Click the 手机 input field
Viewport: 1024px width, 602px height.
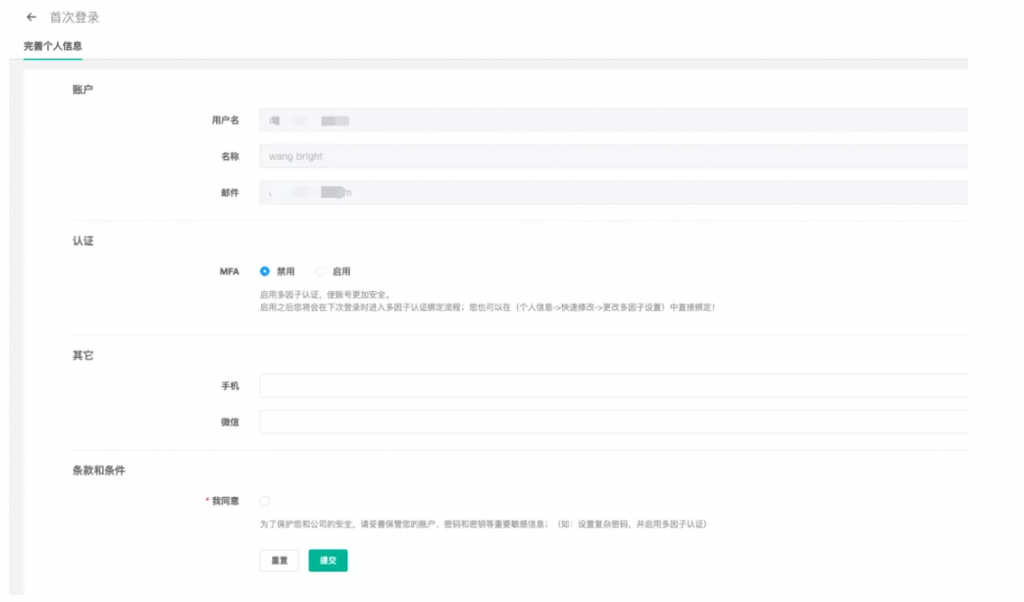click(x=613, y=386)
